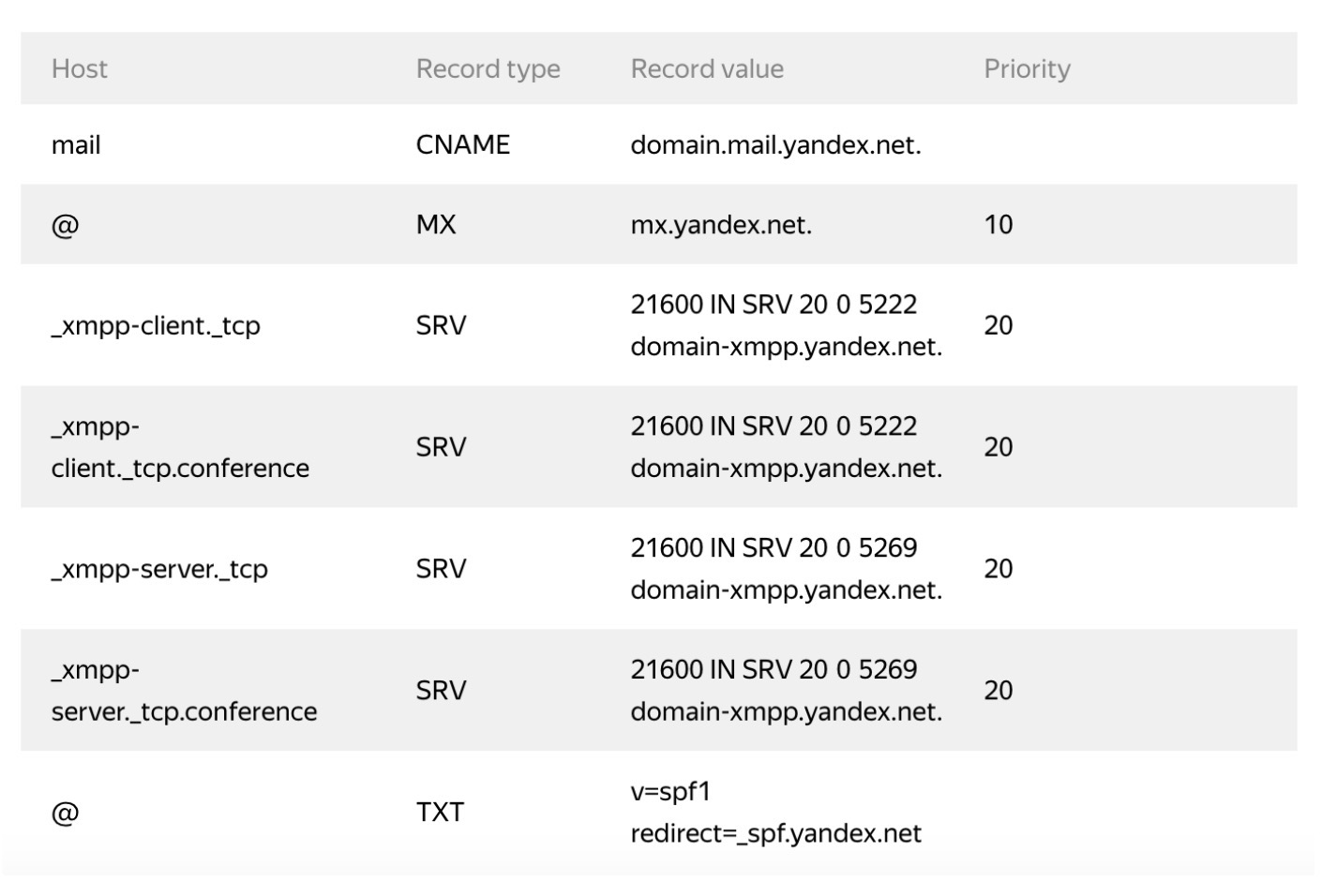This screenshot has width=1322, height=896.
Task: Click the MX priority value 10
Action: tap(998, 225)
